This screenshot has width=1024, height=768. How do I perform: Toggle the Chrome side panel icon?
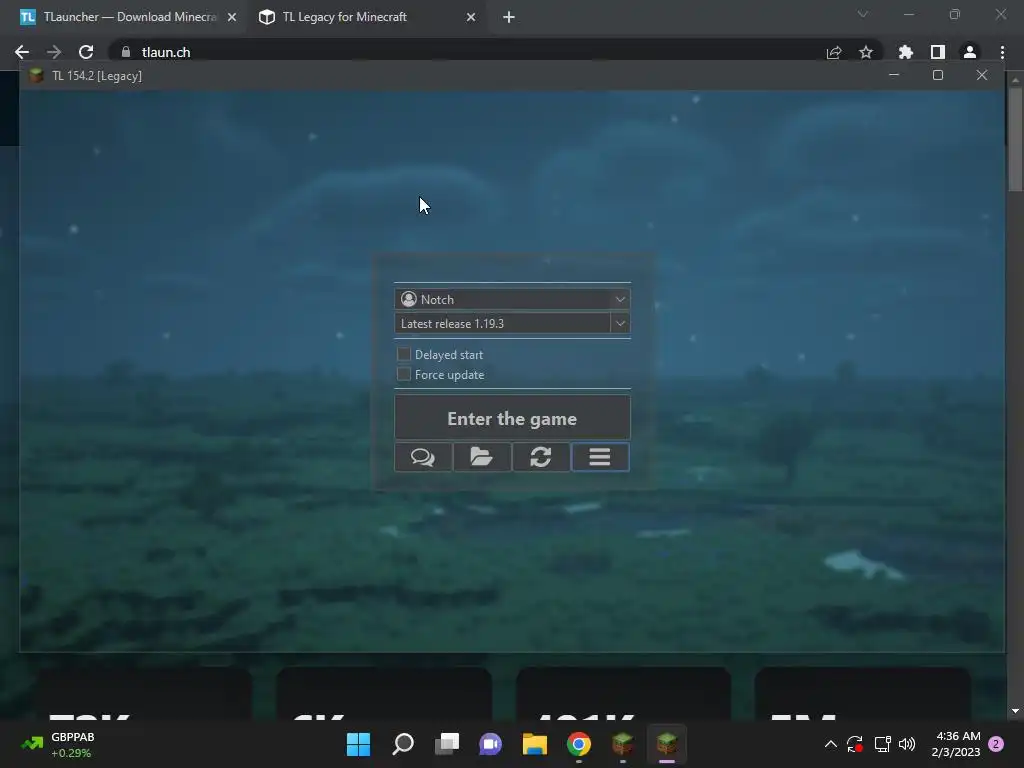point(938,52)
